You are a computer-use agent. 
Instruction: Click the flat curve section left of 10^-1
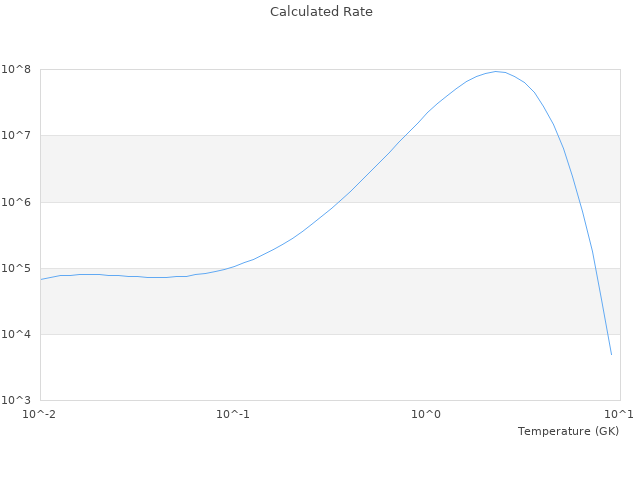tap(150, 277)
